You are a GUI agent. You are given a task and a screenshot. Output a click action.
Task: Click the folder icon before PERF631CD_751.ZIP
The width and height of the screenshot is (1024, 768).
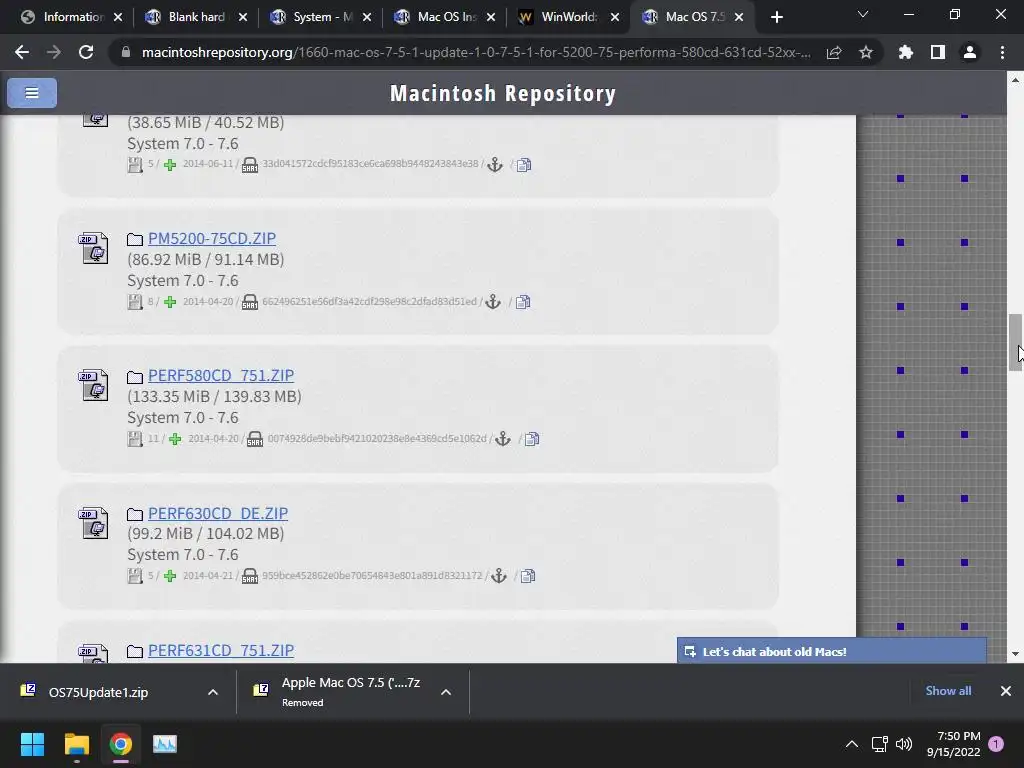(x=135, y=652)
